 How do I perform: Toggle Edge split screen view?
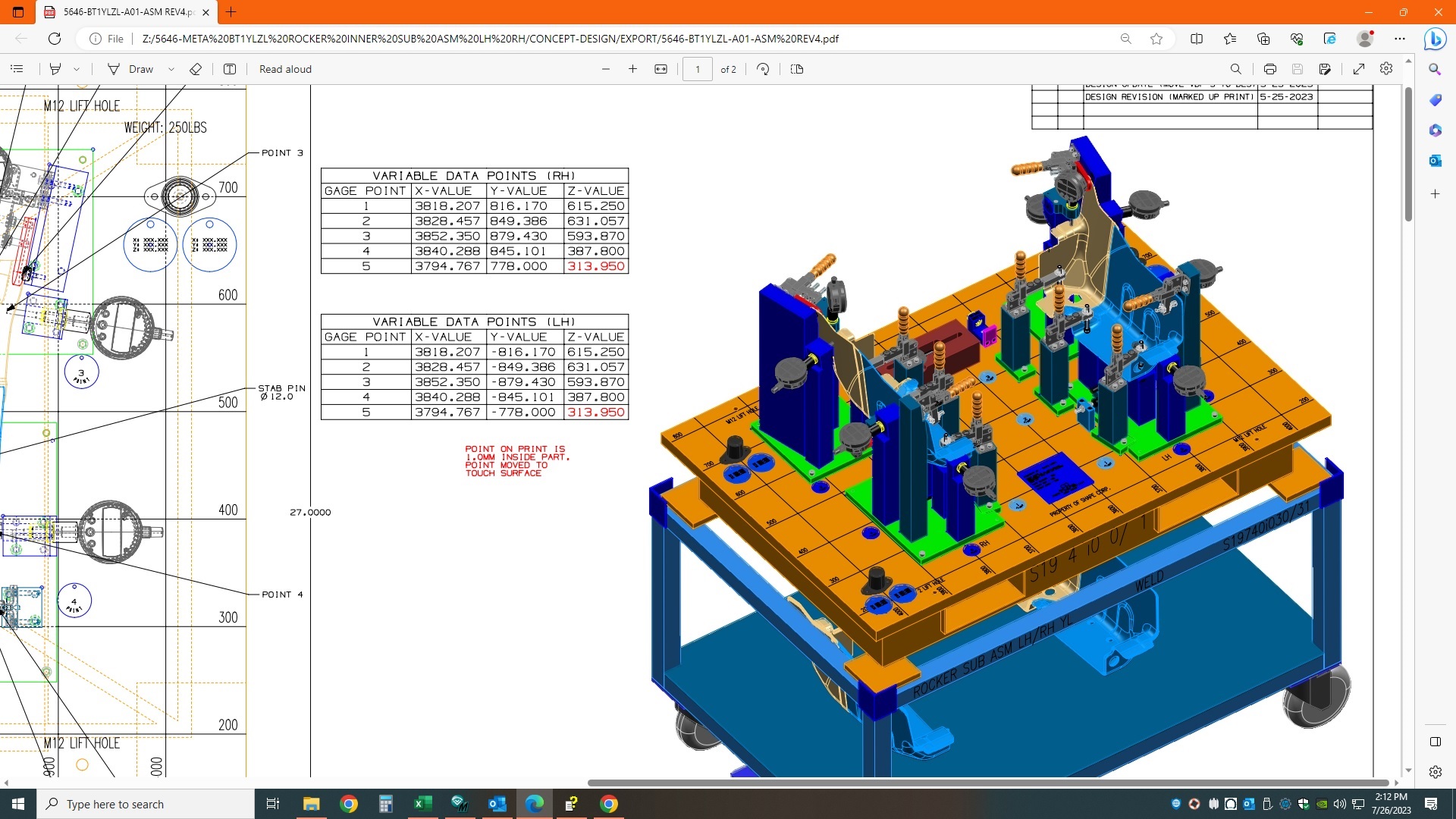pos(1197,39)
